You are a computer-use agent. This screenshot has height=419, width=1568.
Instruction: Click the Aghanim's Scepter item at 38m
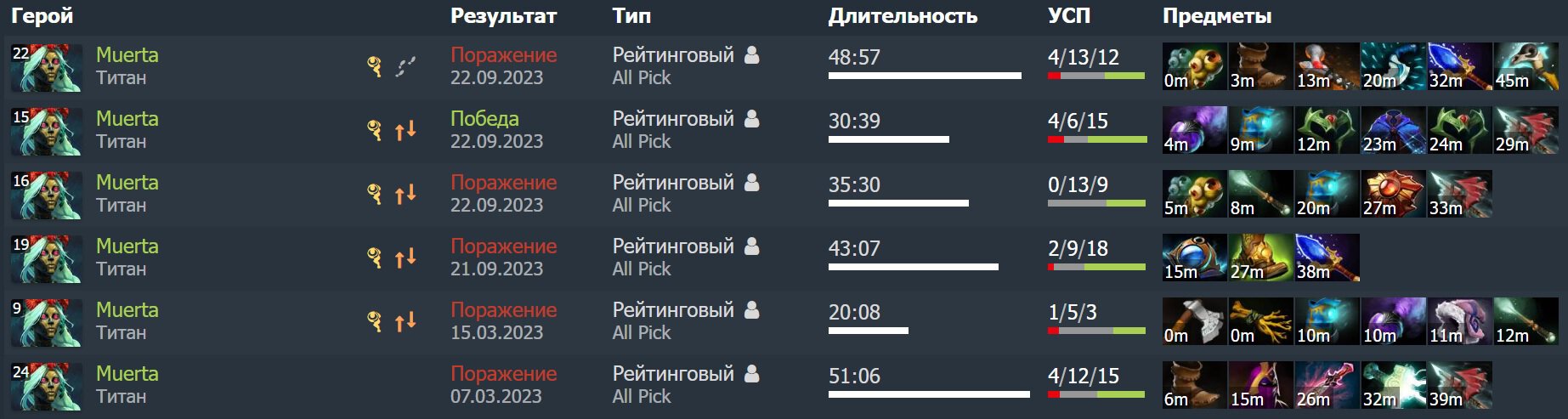pos(1327,258)
